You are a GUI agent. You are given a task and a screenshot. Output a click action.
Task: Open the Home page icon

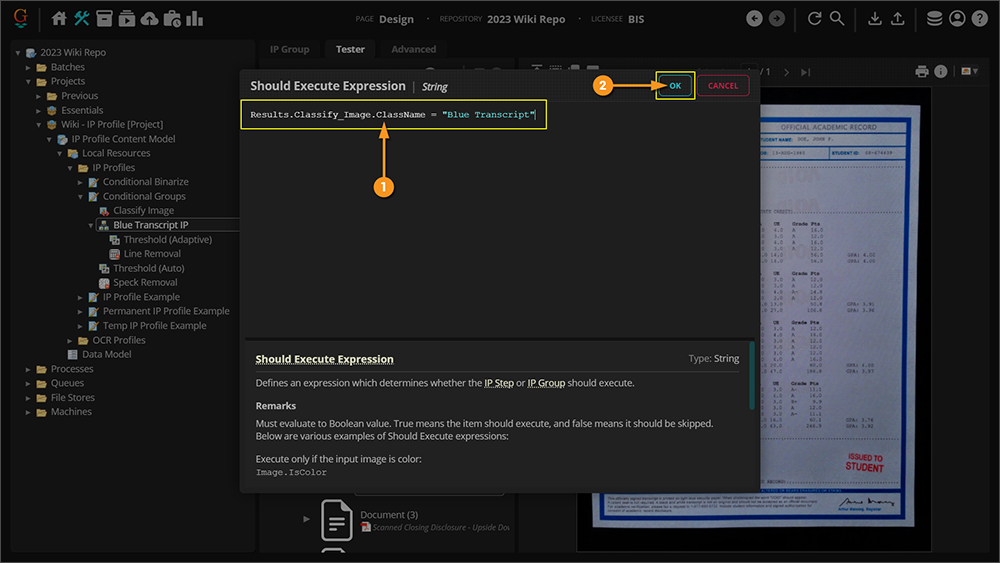coord(59,18)
